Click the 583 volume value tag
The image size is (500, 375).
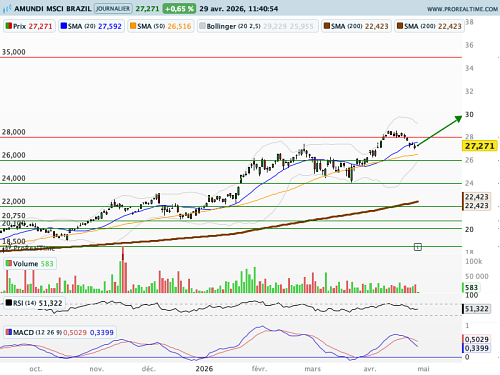click(471, 287)
